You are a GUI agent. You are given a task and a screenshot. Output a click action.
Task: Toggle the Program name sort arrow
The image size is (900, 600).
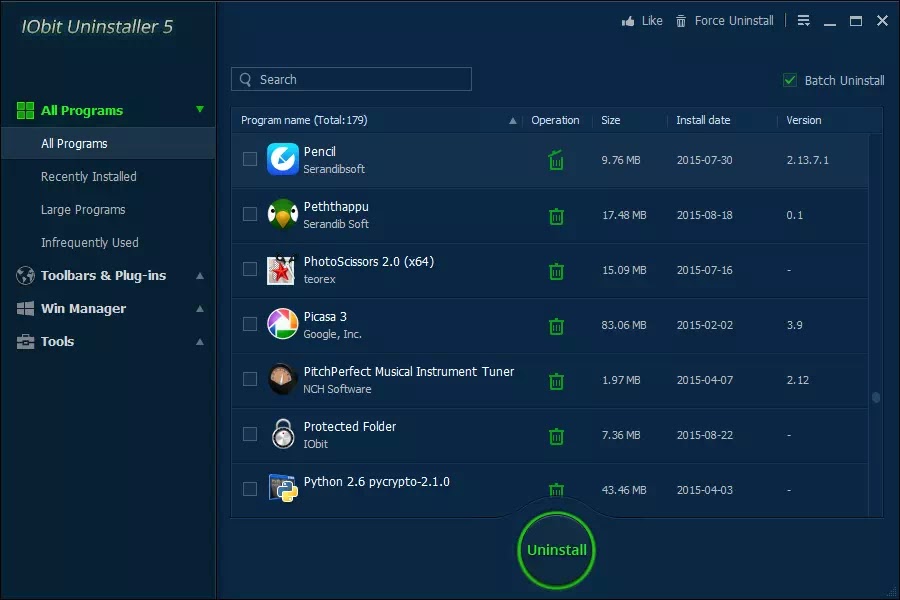click(x=513, y=121)
